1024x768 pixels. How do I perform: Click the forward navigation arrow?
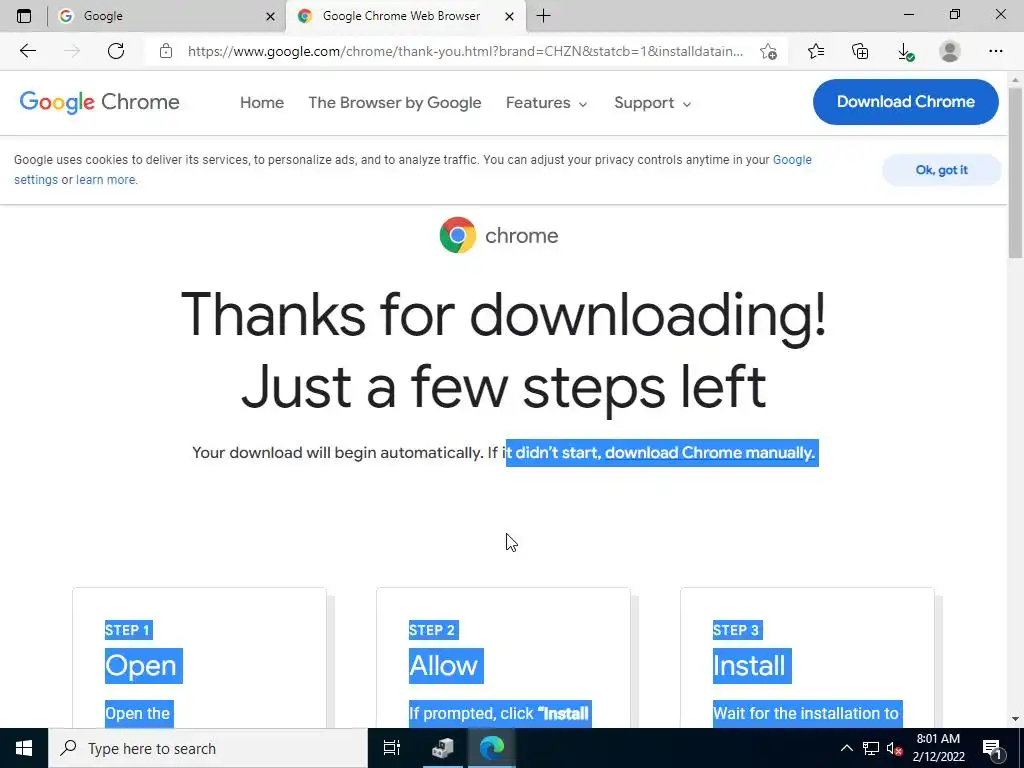tap(72, 51)
